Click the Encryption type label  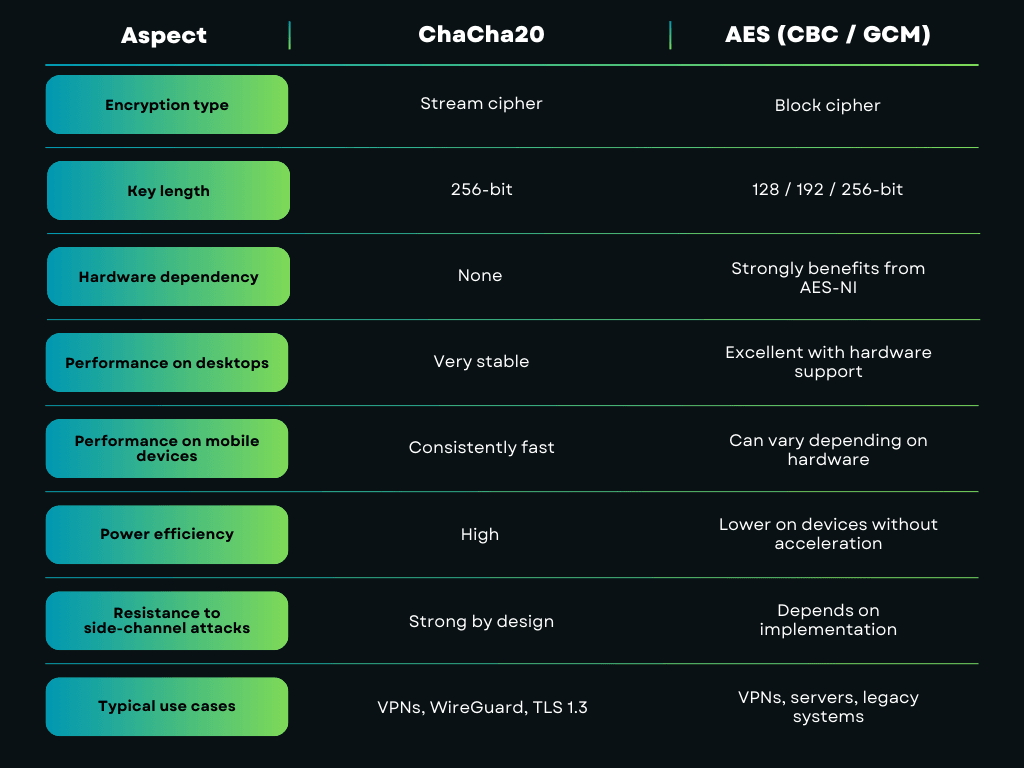click(167, 104)
